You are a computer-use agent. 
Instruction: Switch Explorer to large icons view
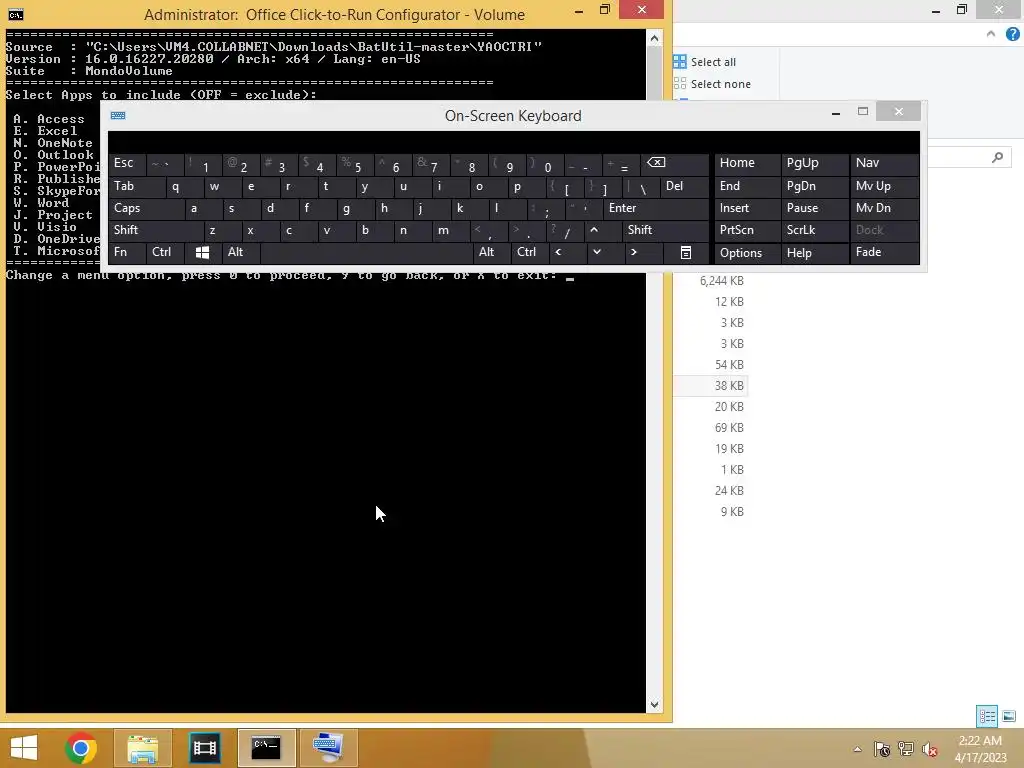[x=1009, y=716]
